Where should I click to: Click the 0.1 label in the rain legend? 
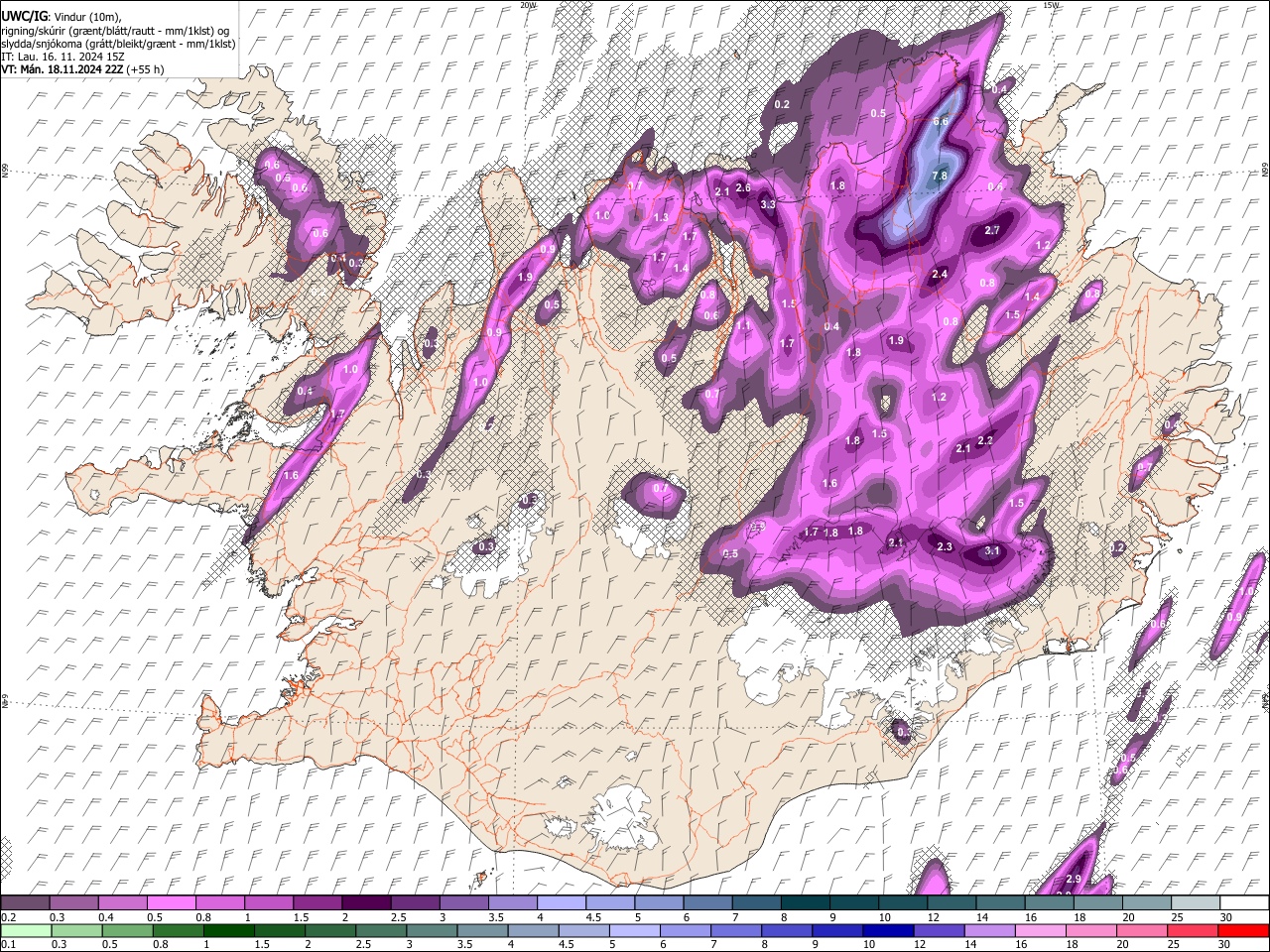tap(7, 944)
